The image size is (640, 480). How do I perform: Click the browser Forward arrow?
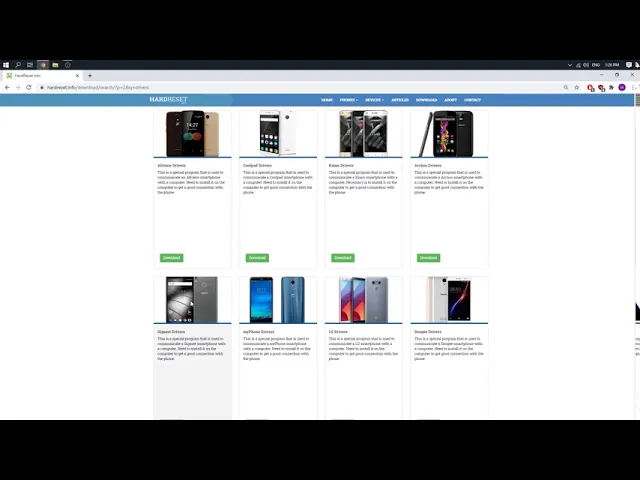point(18,87)
